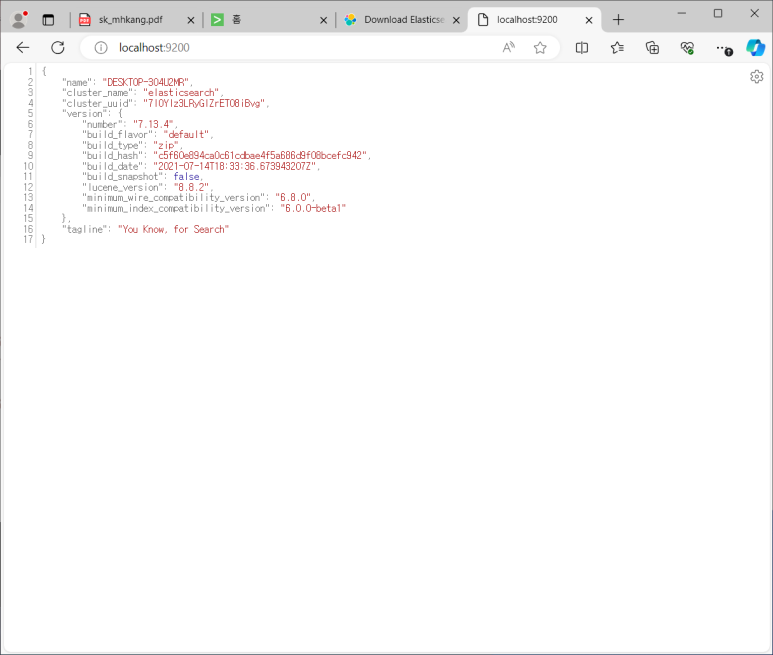Click the "default" build_flavor value
Viewport: 773px width, 655px height.
pos(186,135)
